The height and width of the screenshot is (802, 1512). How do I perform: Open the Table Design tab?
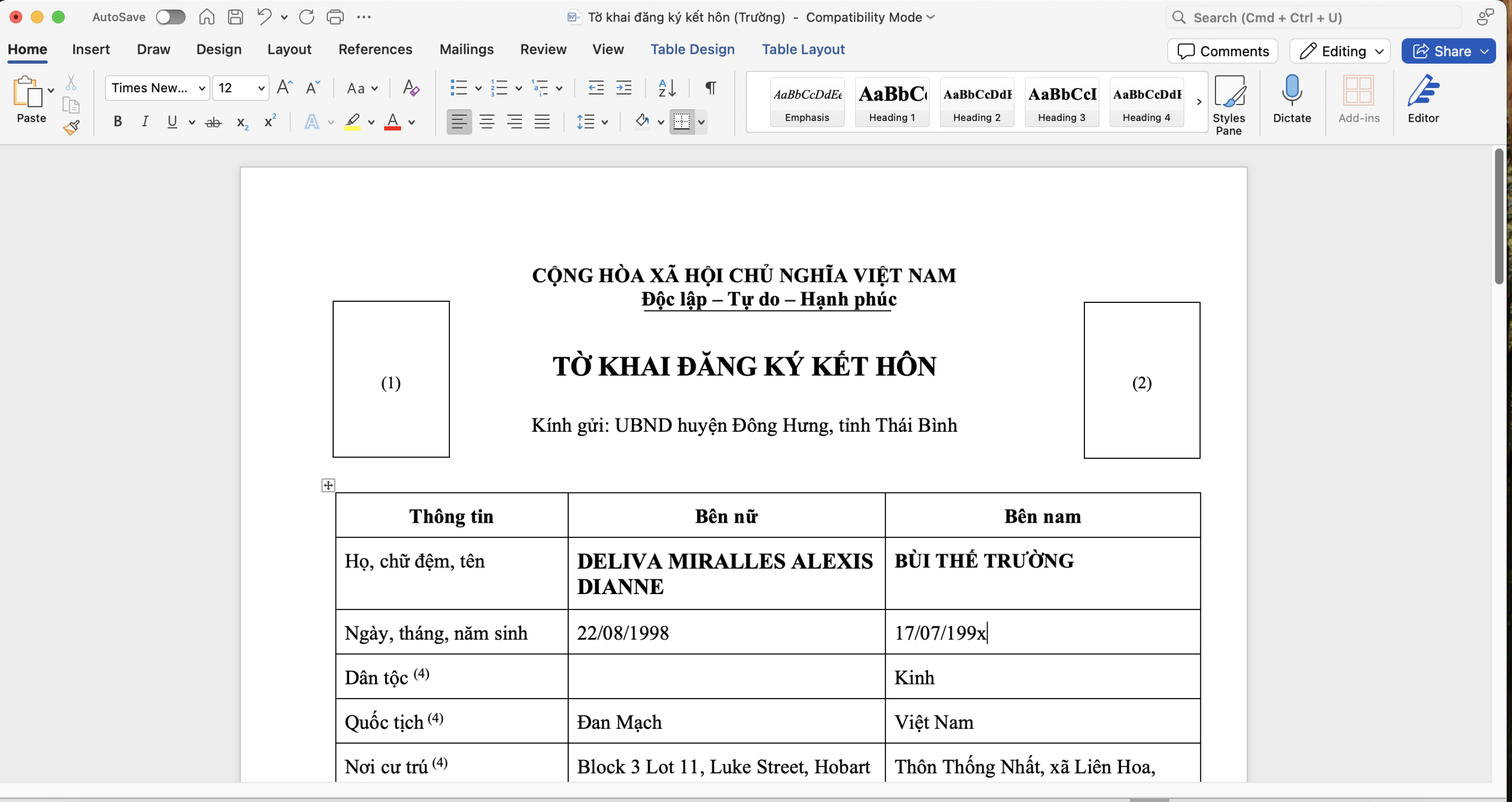(x=692, y=50)
